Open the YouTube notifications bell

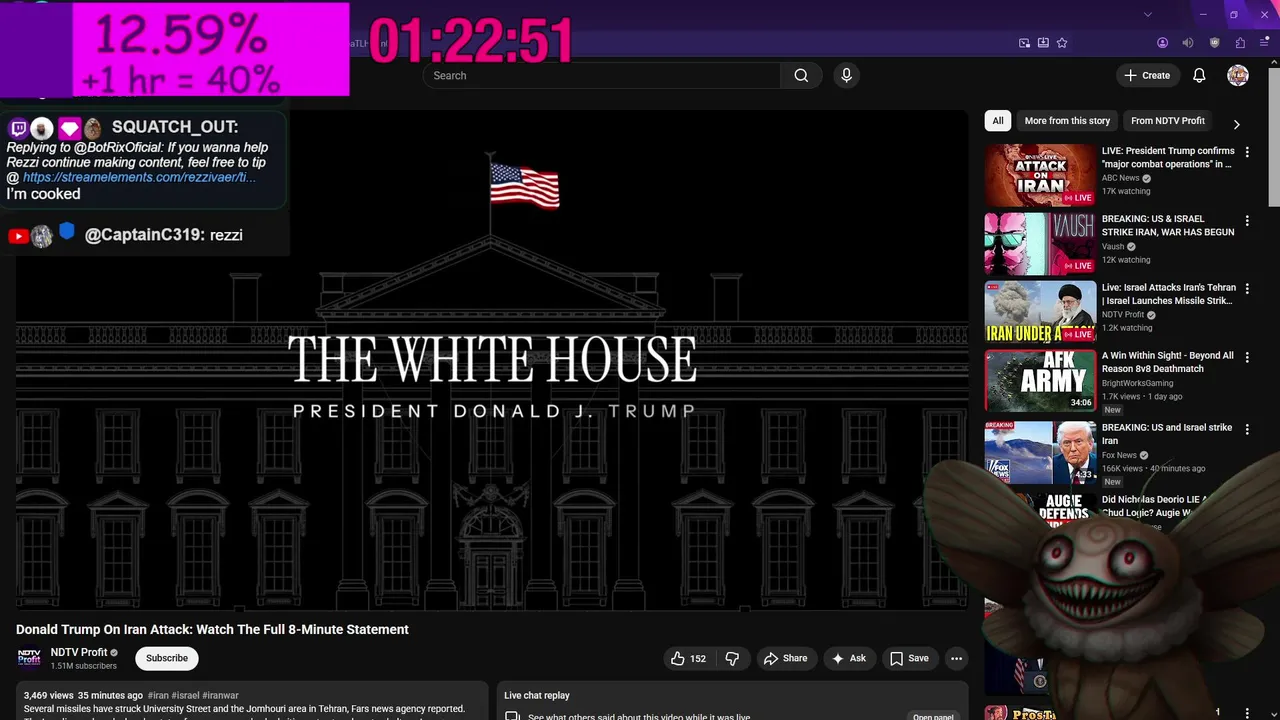[1199, 75]
